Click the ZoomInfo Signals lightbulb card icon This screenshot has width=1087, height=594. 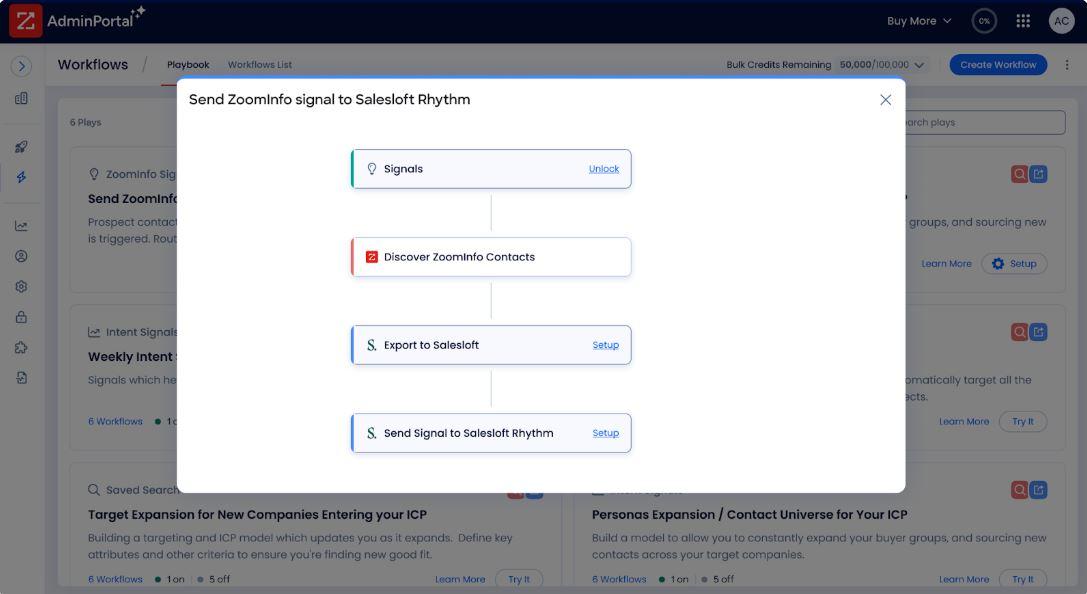[x=94, y=174]
